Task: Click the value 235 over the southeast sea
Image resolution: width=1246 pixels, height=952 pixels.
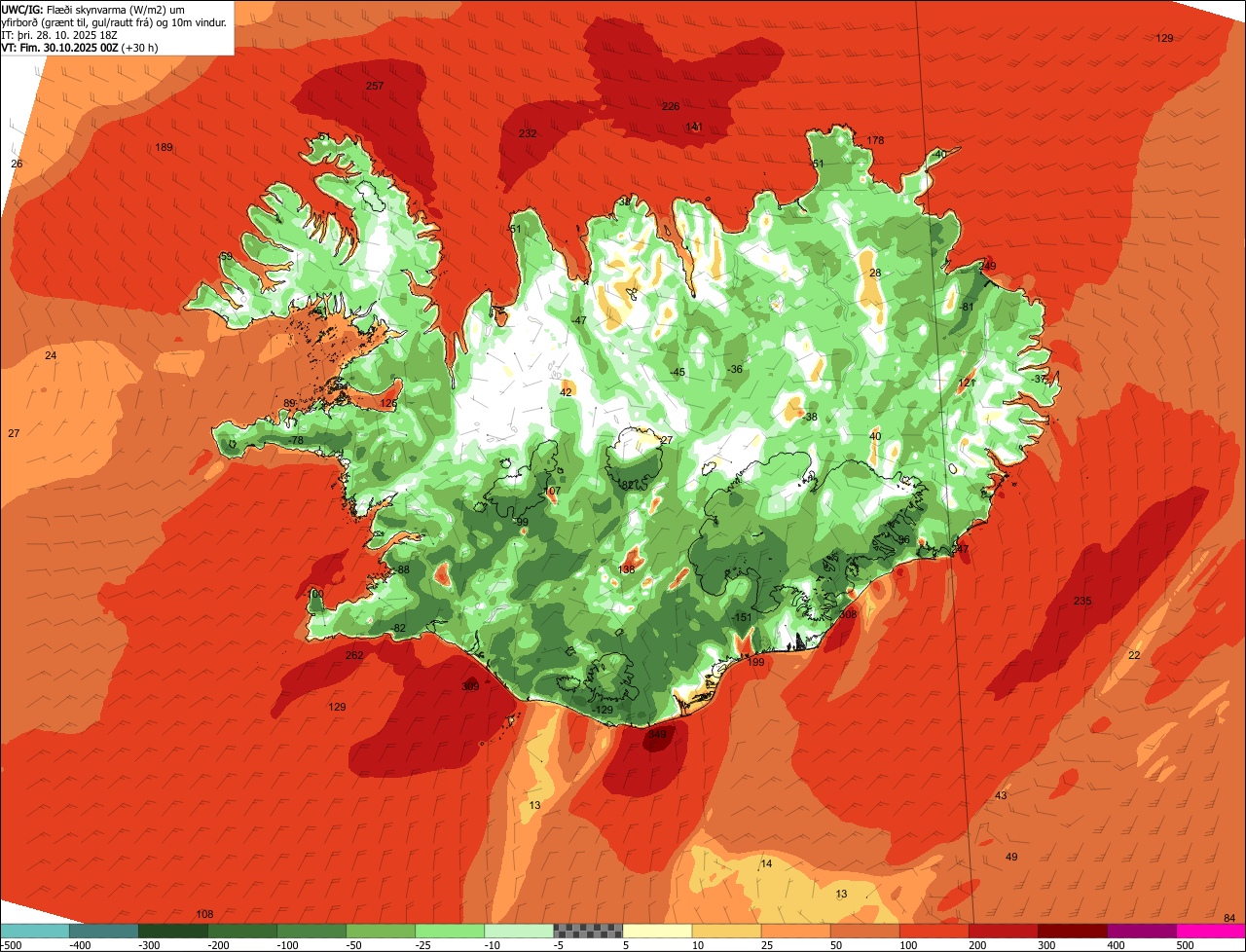Action: pyautogui.click(x=1082, y=601)
